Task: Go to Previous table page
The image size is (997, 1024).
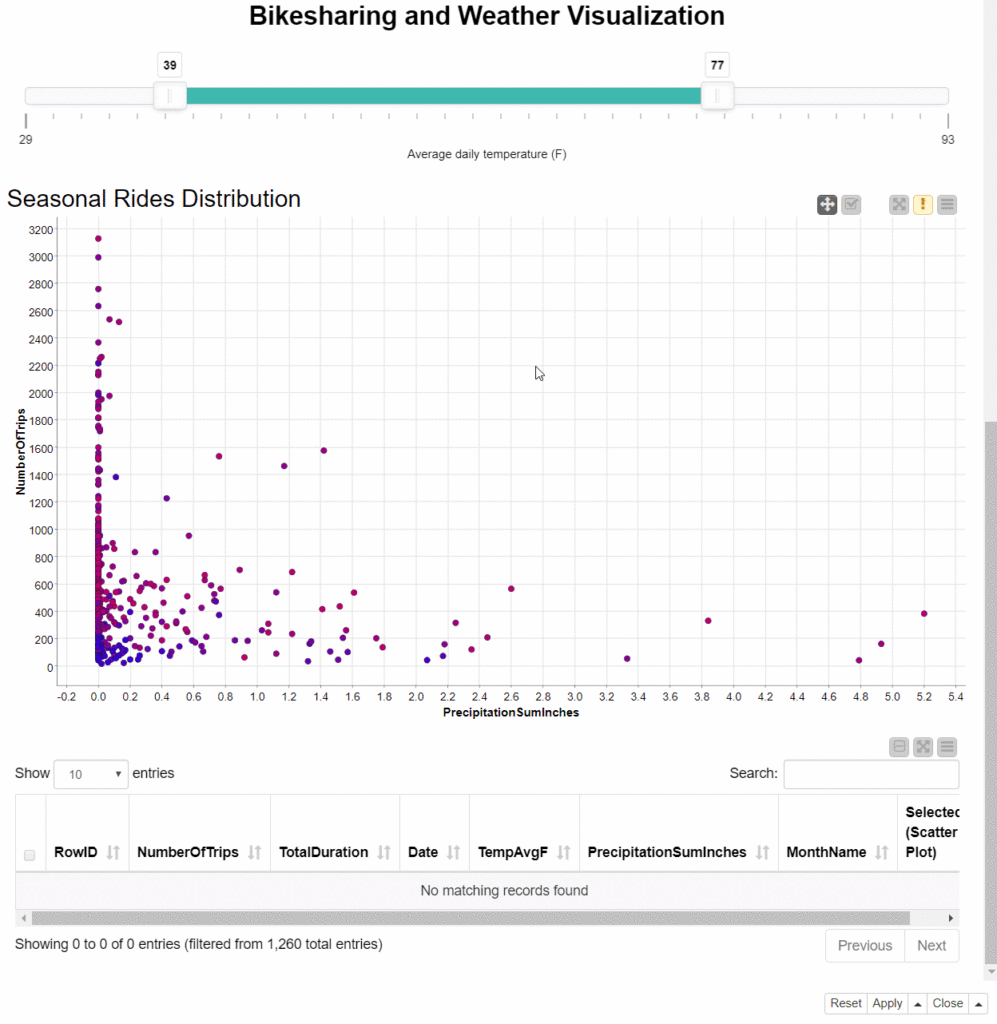Action: (864, 946)
